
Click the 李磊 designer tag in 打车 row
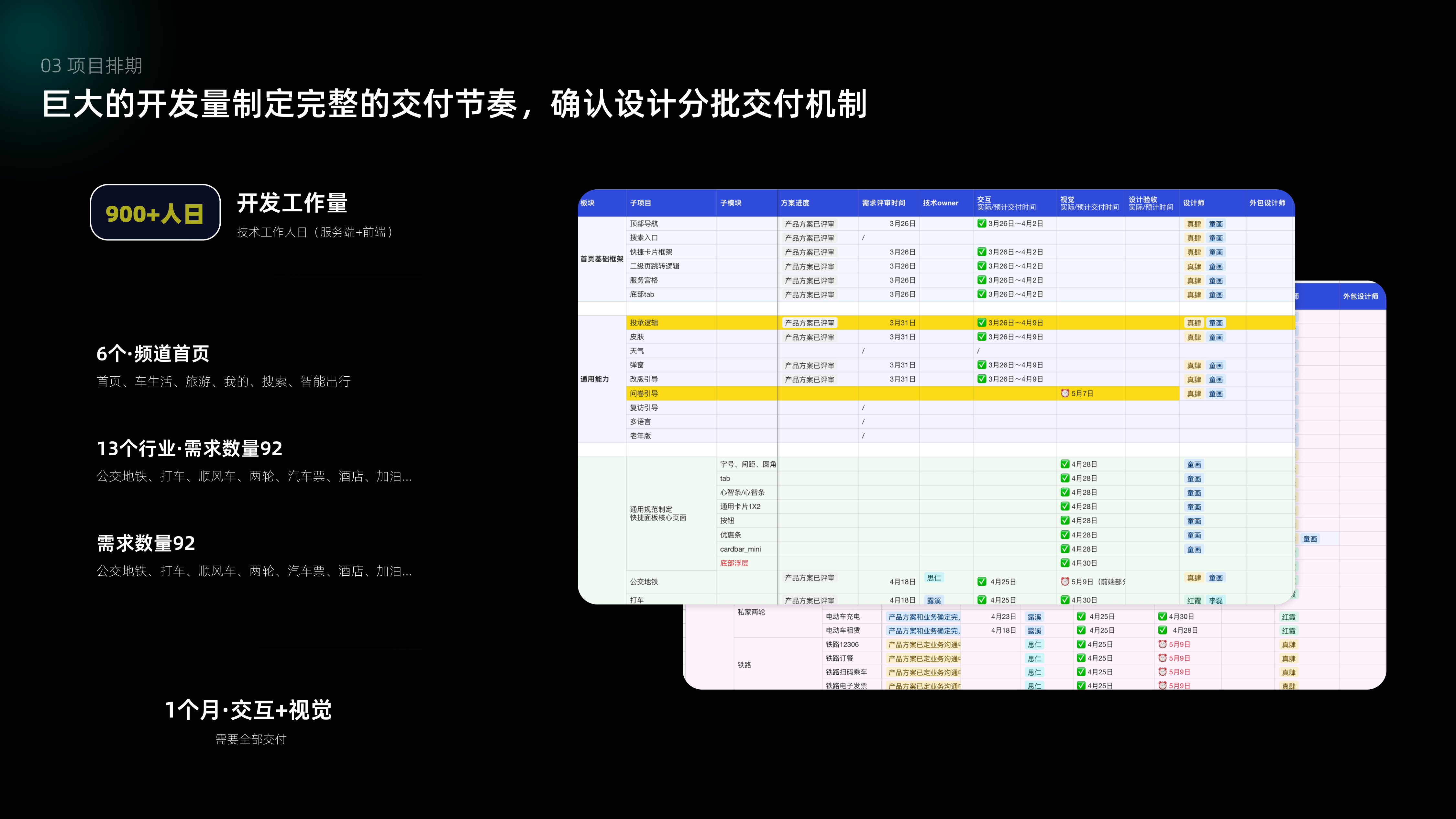point(1216,600)
